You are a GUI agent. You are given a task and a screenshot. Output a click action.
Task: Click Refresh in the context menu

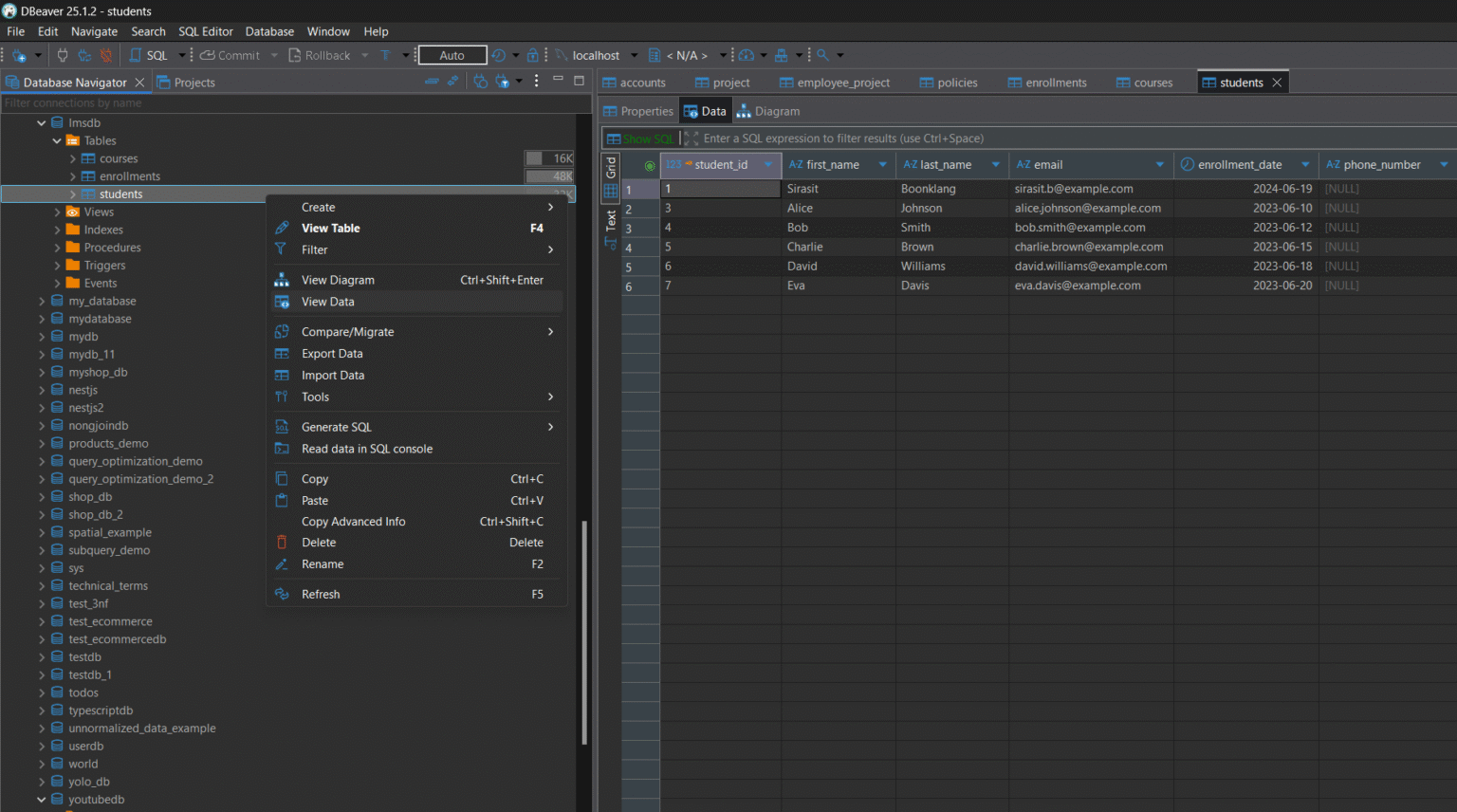click(x=321, y=593)
